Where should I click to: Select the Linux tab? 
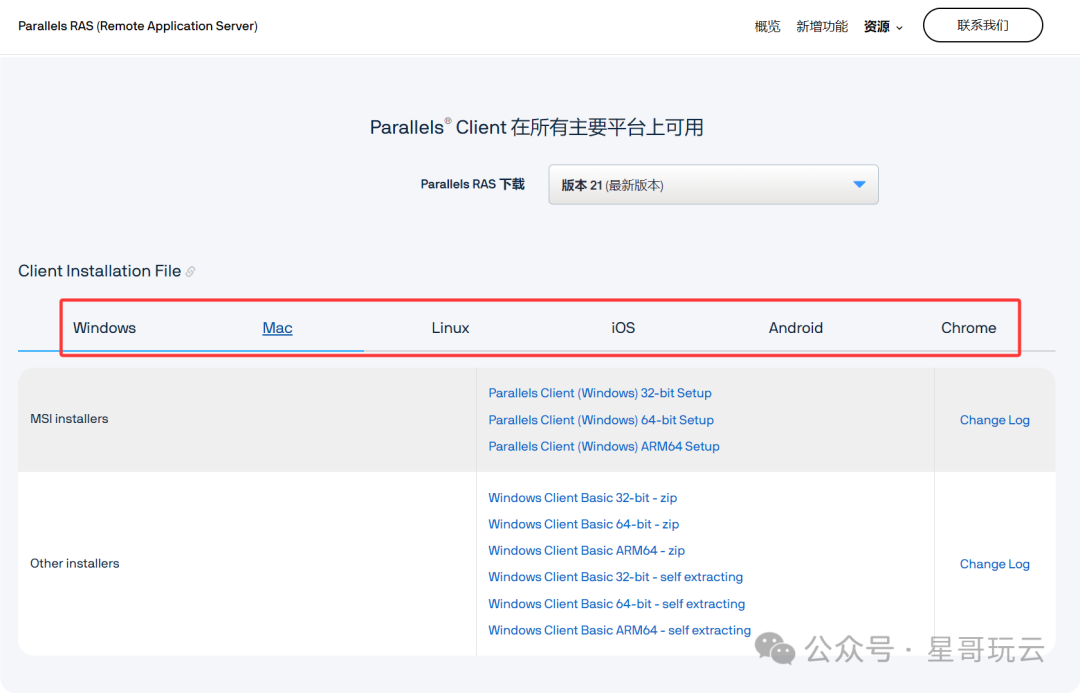pos(450,328)
